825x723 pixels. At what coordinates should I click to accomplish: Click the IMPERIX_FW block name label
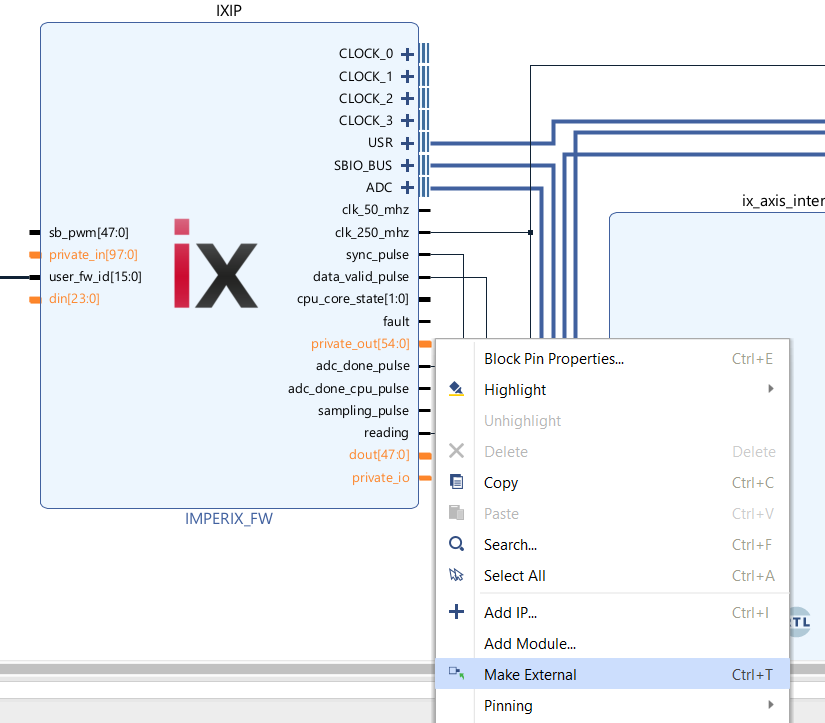pyautogui.click(x=229, y=519)
